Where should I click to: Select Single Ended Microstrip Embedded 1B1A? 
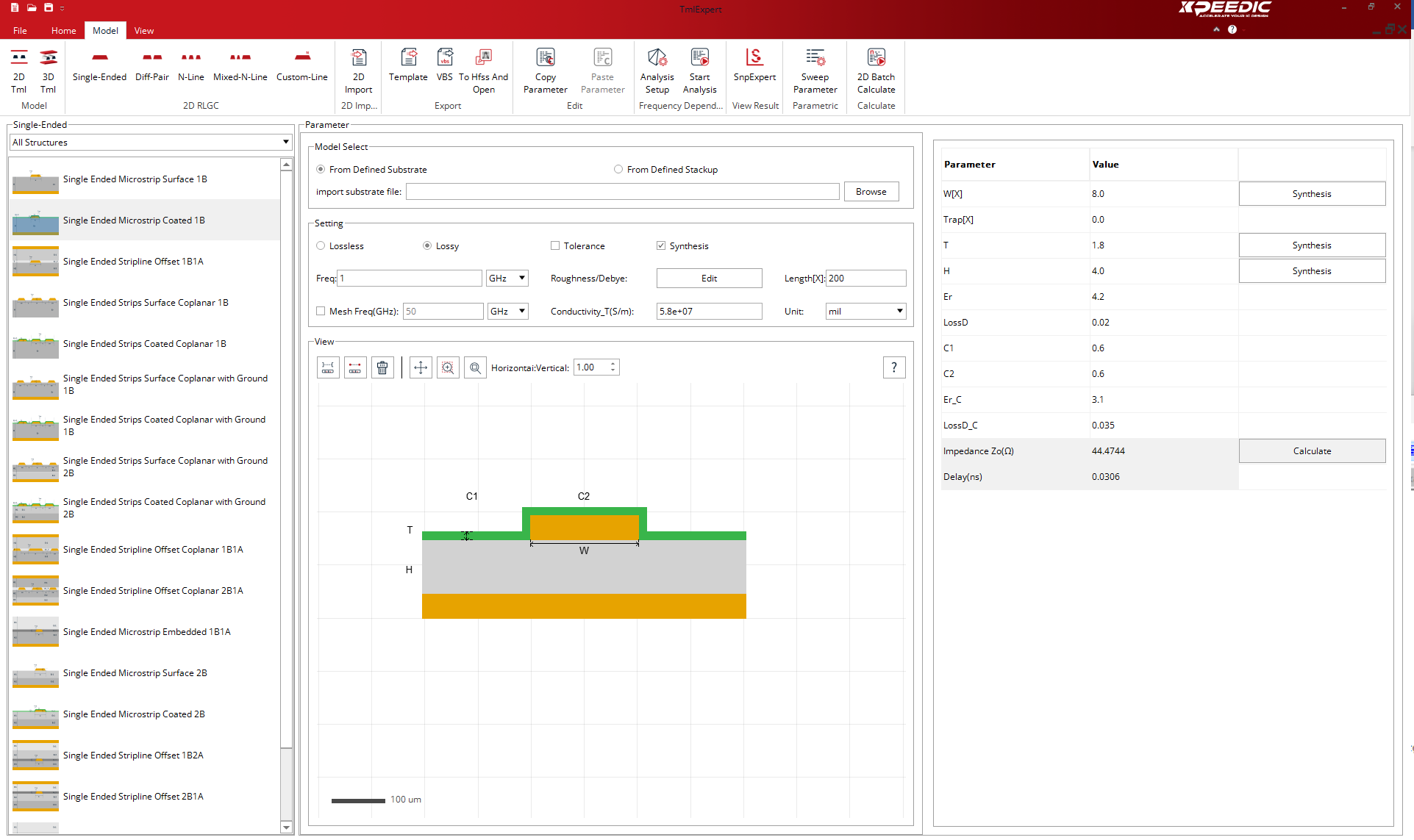coord(146,632)
